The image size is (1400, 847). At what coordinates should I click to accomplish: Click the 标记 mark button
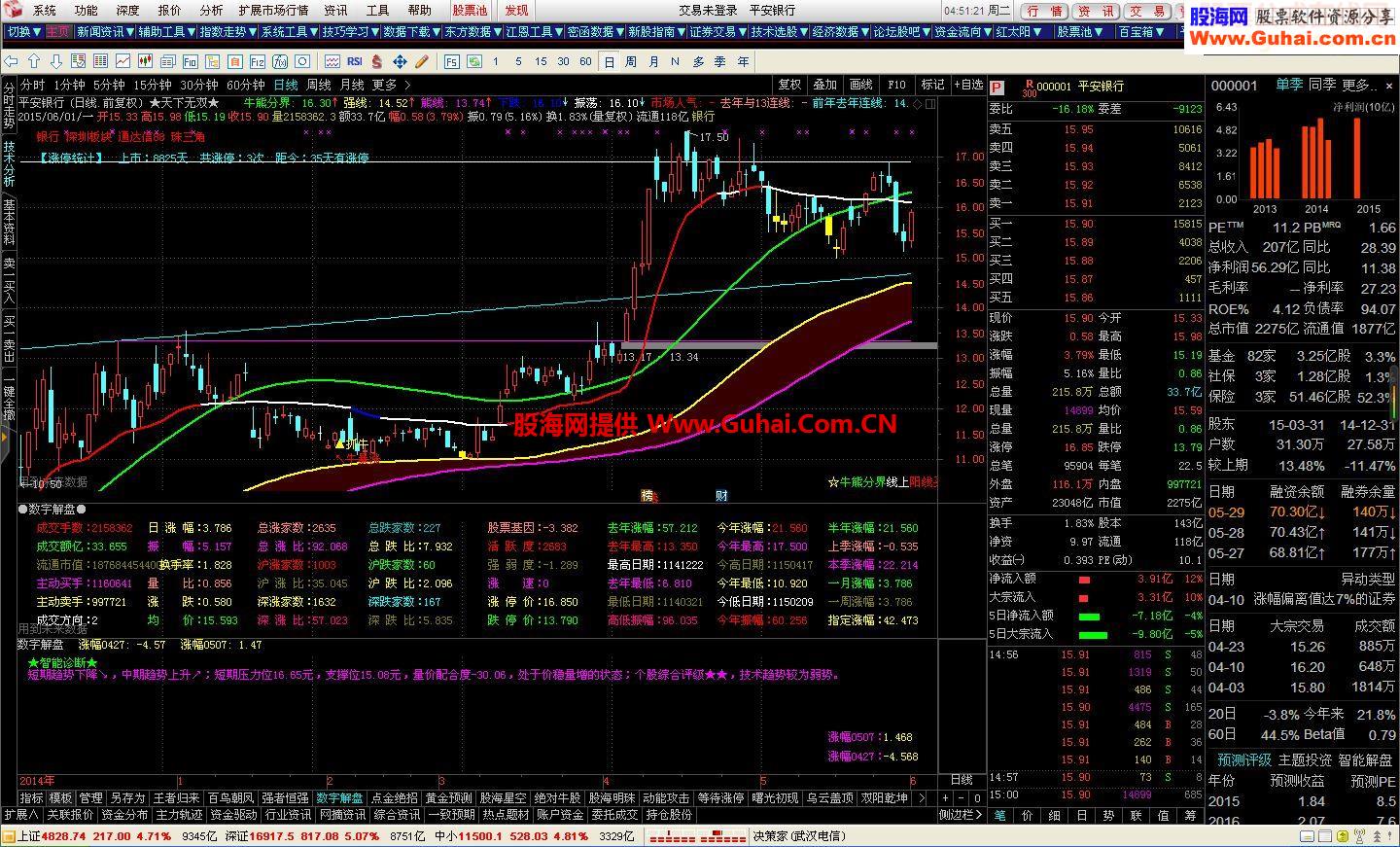point(932,85)
